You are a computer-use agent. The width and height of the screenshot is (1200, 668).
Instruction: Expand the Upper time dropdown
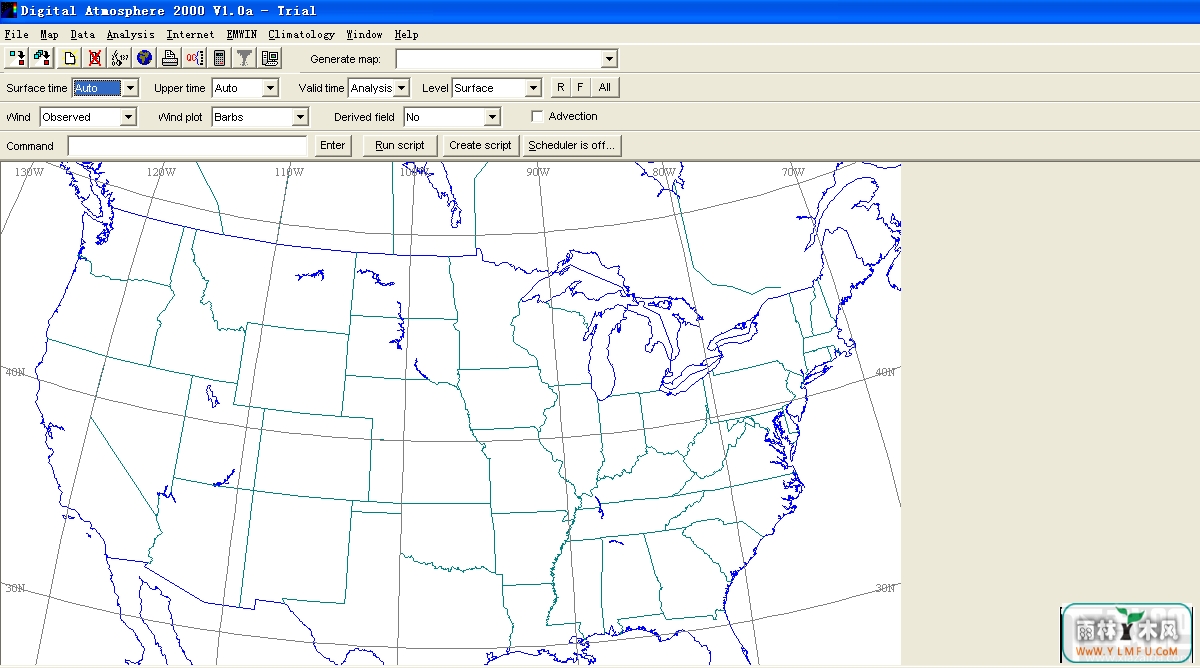(270, 88)
